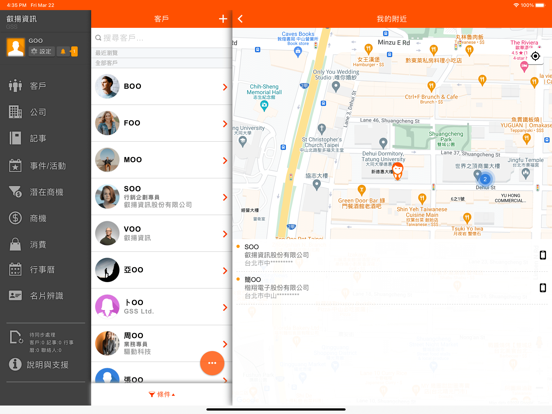This screenshot has height=414, width=552.
Task: Tap Tsuki Yo Iwa restaurant pin
Action: [467, 218]
